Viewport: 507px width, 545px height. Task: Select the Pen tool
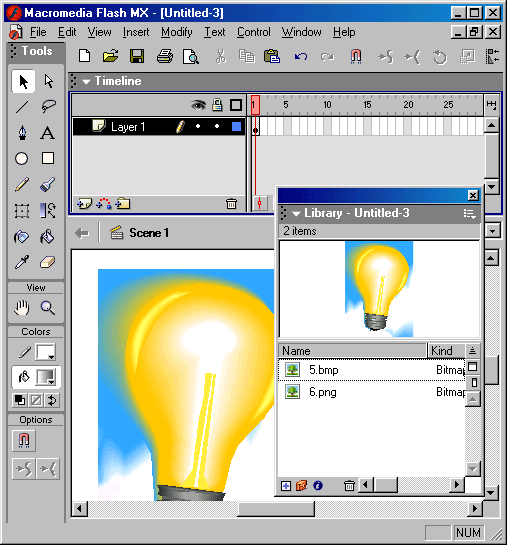point(22,133)
